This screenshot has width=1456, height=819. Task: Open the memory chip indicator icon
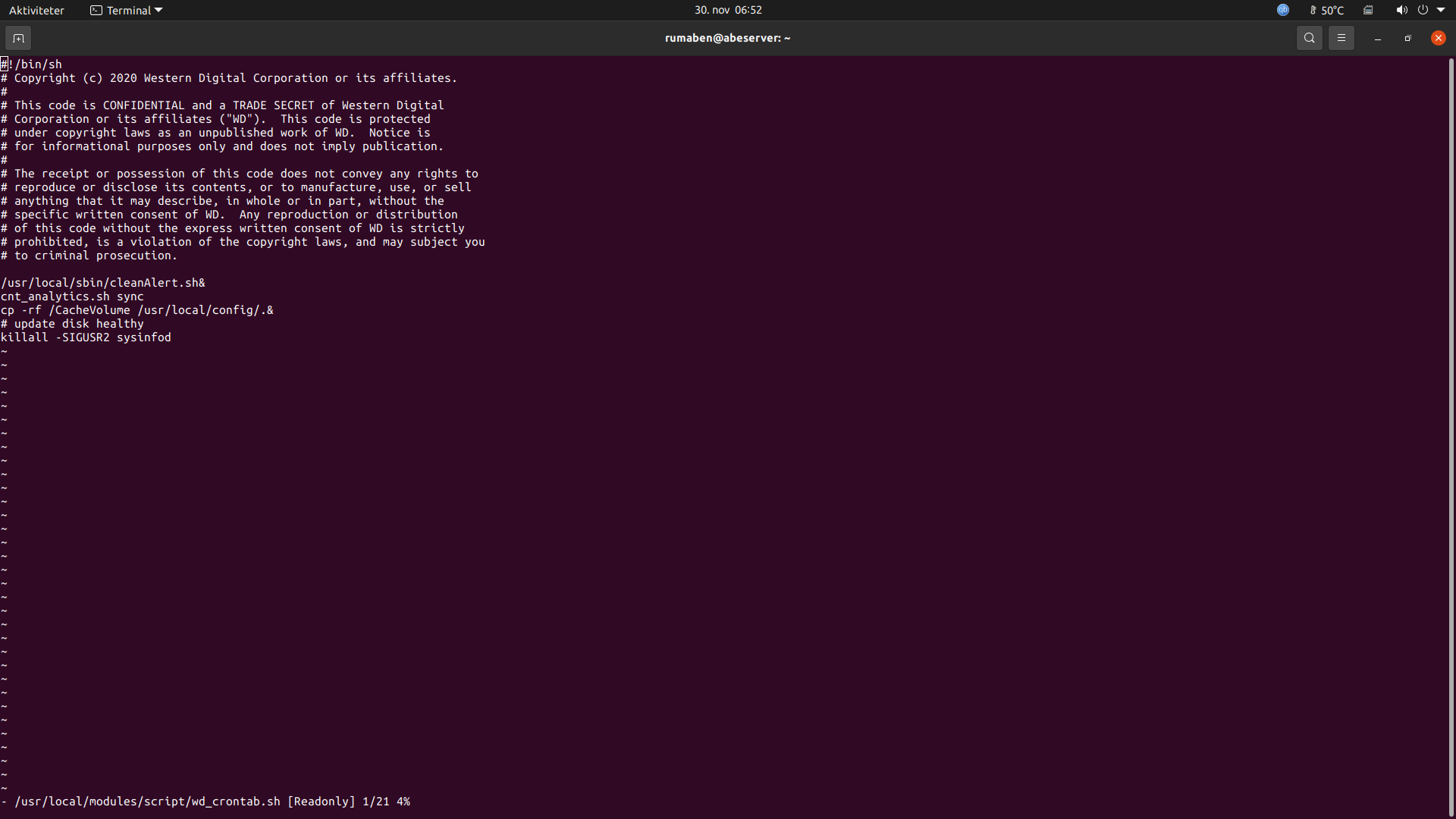(1368, 11)
